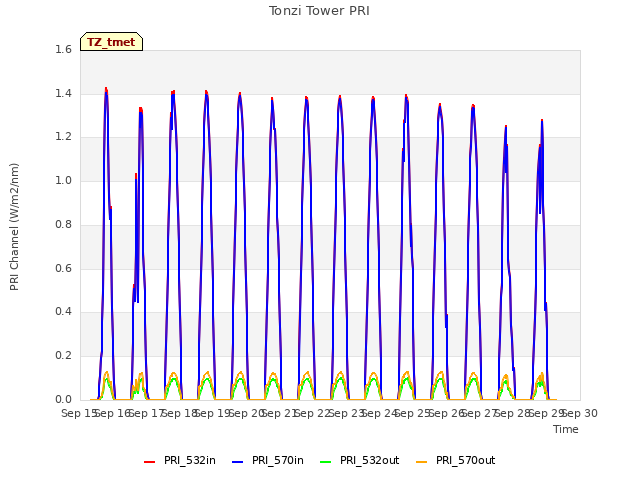Click the 0.0 y-axis tick value
Image resolution: width=640 pixels, height=480 pixels.
pyautogui.click(x=63, y=399)
